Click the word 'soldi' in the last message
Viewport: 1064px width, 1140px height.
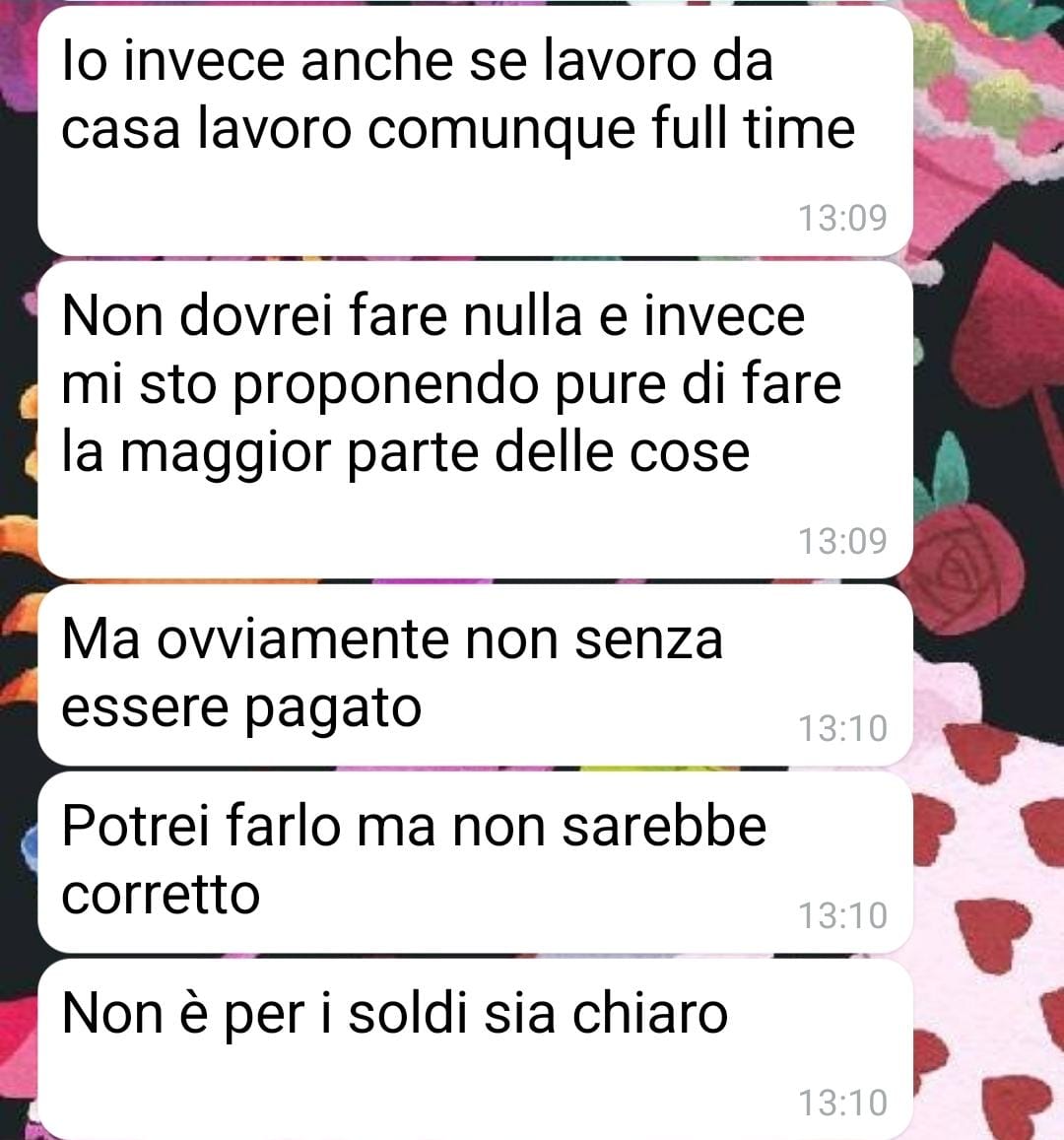pyautogui.click(x=407, y=1014)
